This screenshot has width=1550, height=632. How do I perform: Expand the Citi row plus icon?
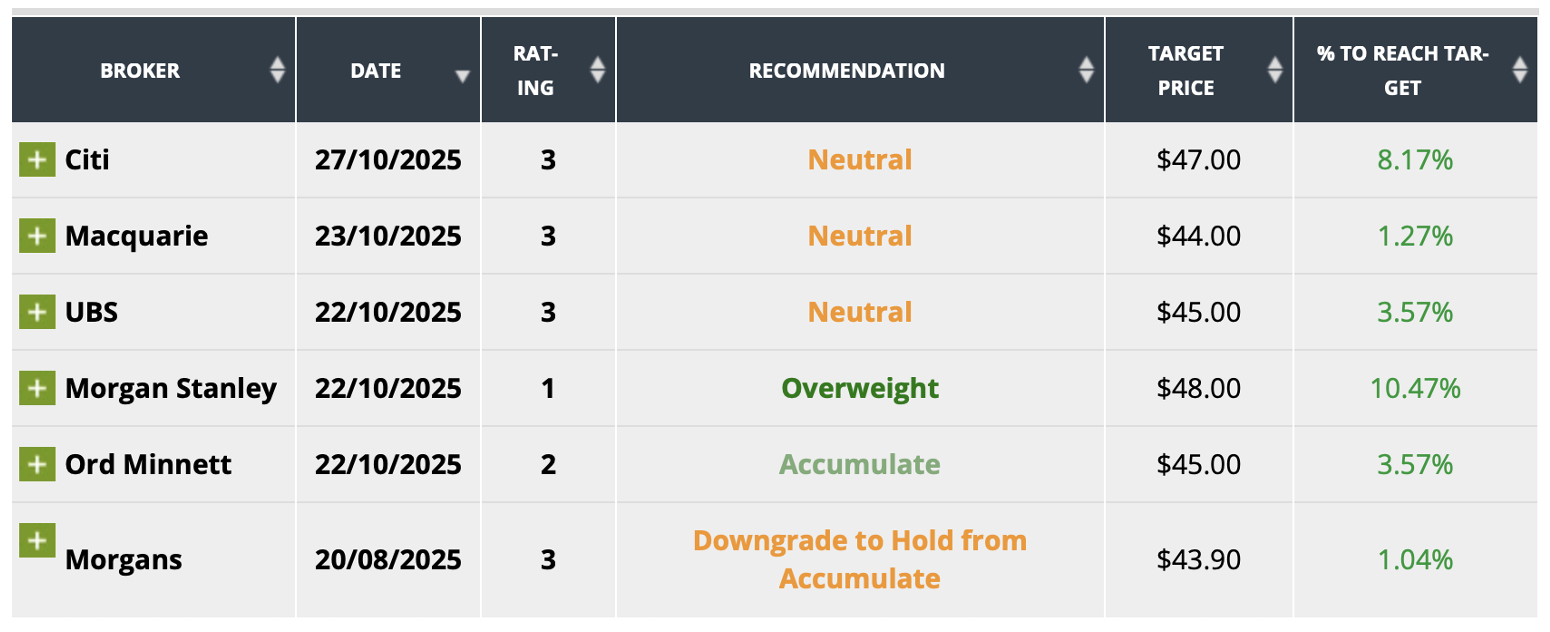[x=37, y=159]
